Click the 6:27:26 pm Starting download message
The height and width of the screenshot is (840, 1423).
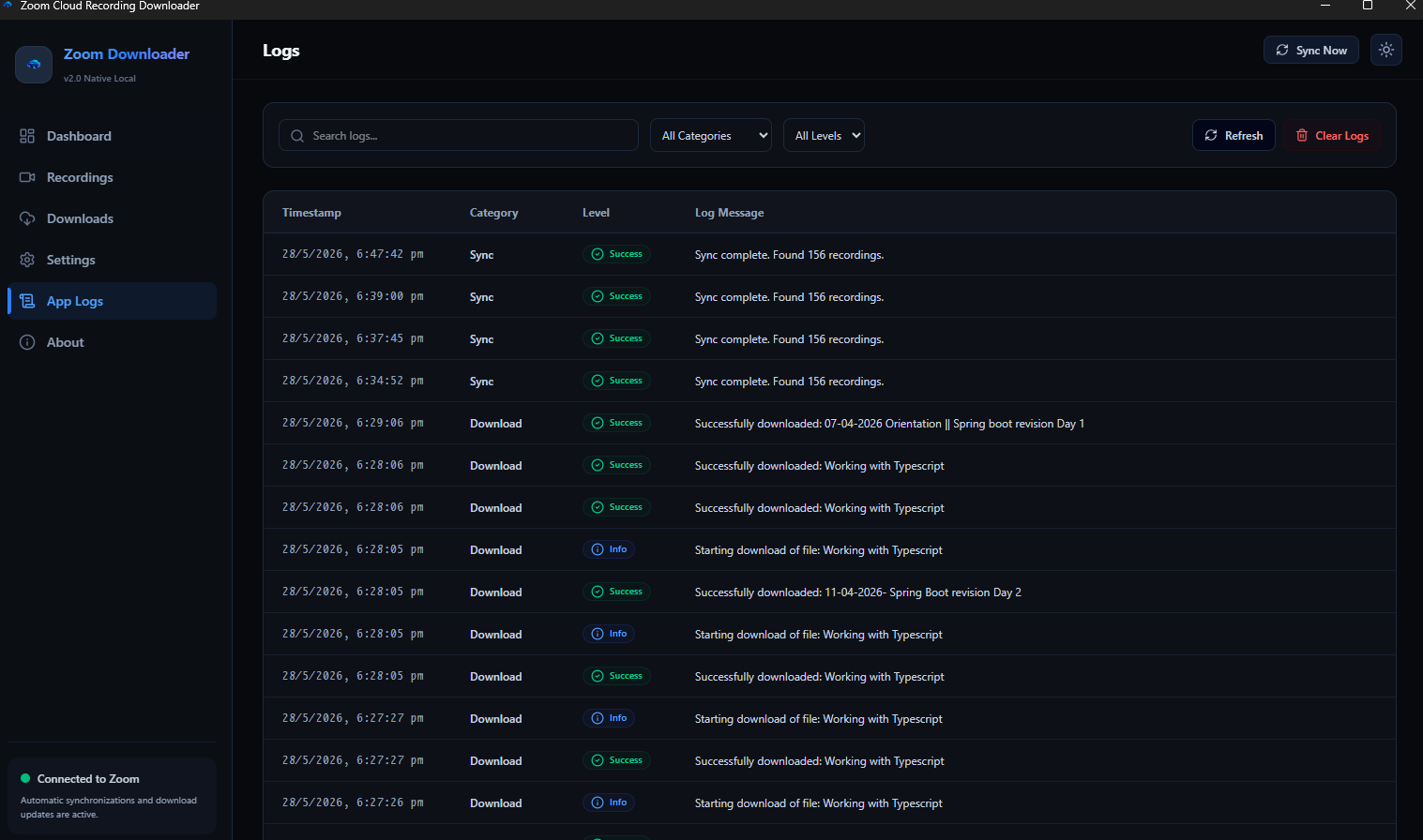tap(818, 803)
